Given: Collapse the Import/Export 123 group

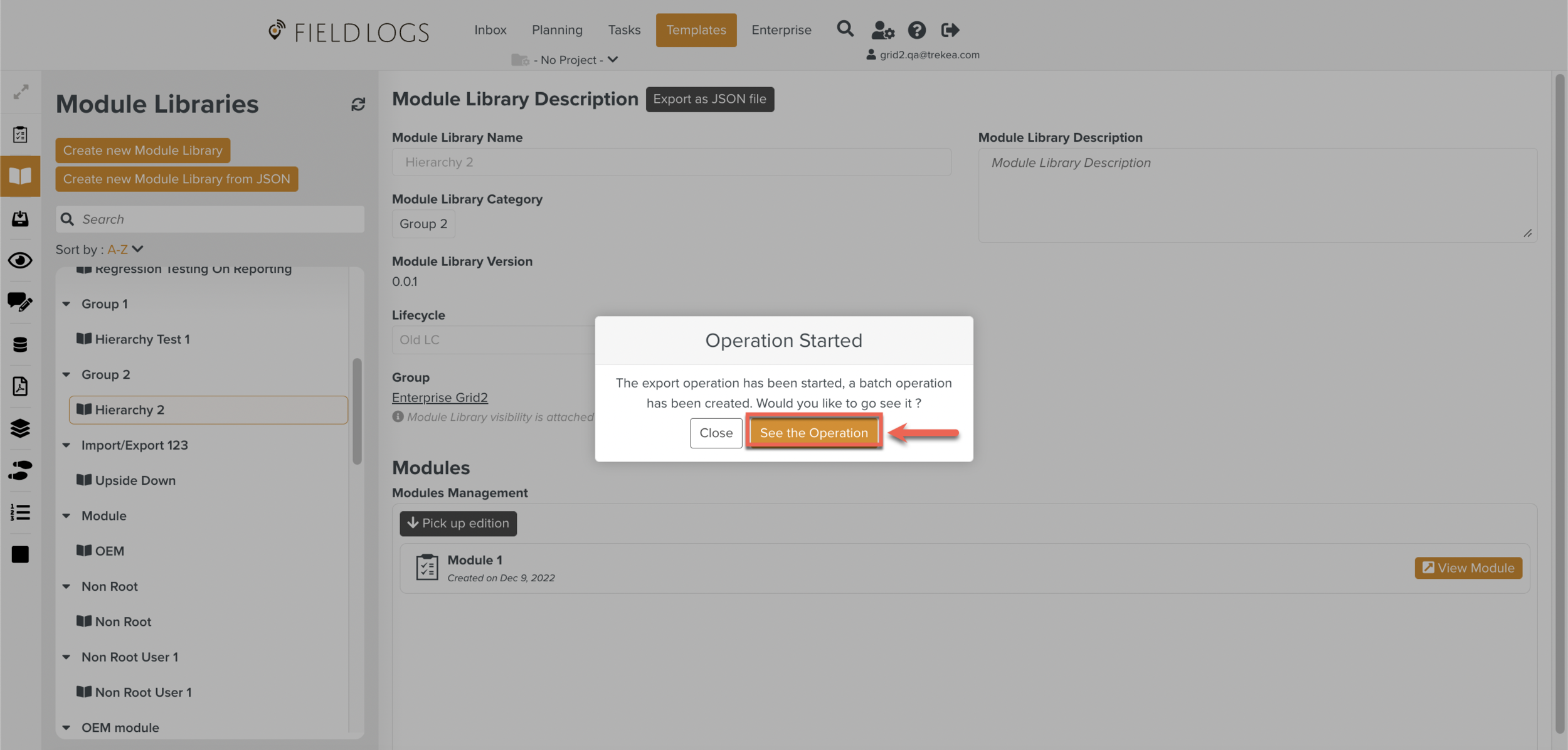Looking at the screenshot, I should pyautogui.click(x=66, y=445).
